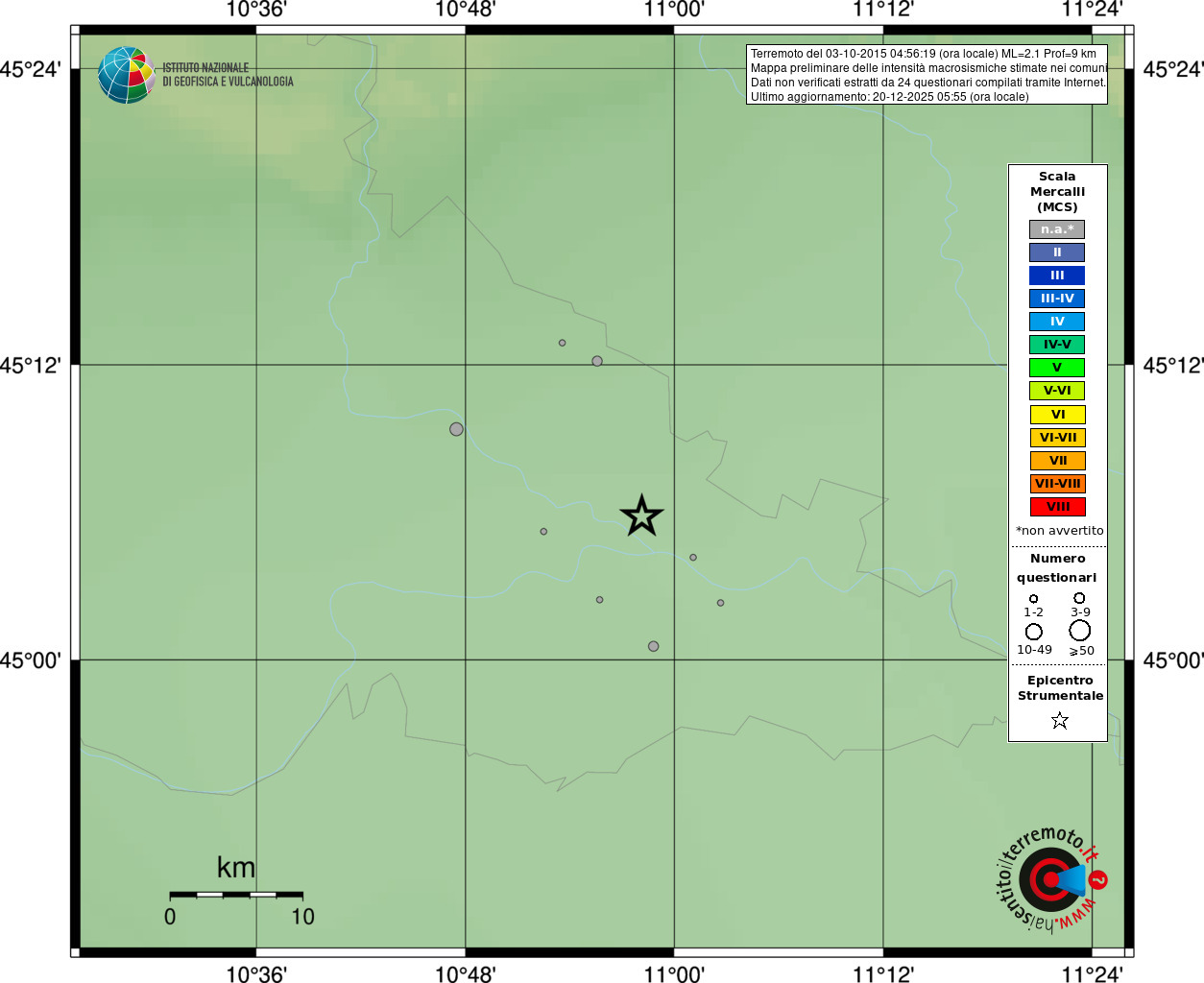Click the ≥50 questionnaires circle in the legend
This screenshot has height=983, width=1204.
click(x=1080, y=631)
